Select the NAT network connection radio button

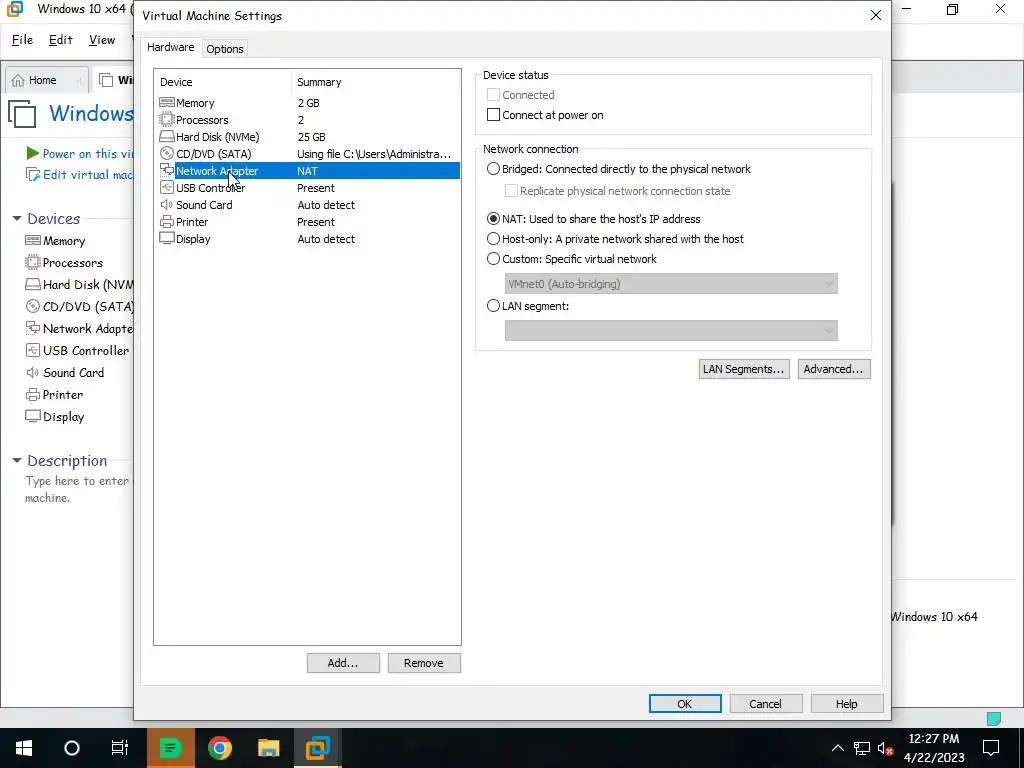(494, 219)
